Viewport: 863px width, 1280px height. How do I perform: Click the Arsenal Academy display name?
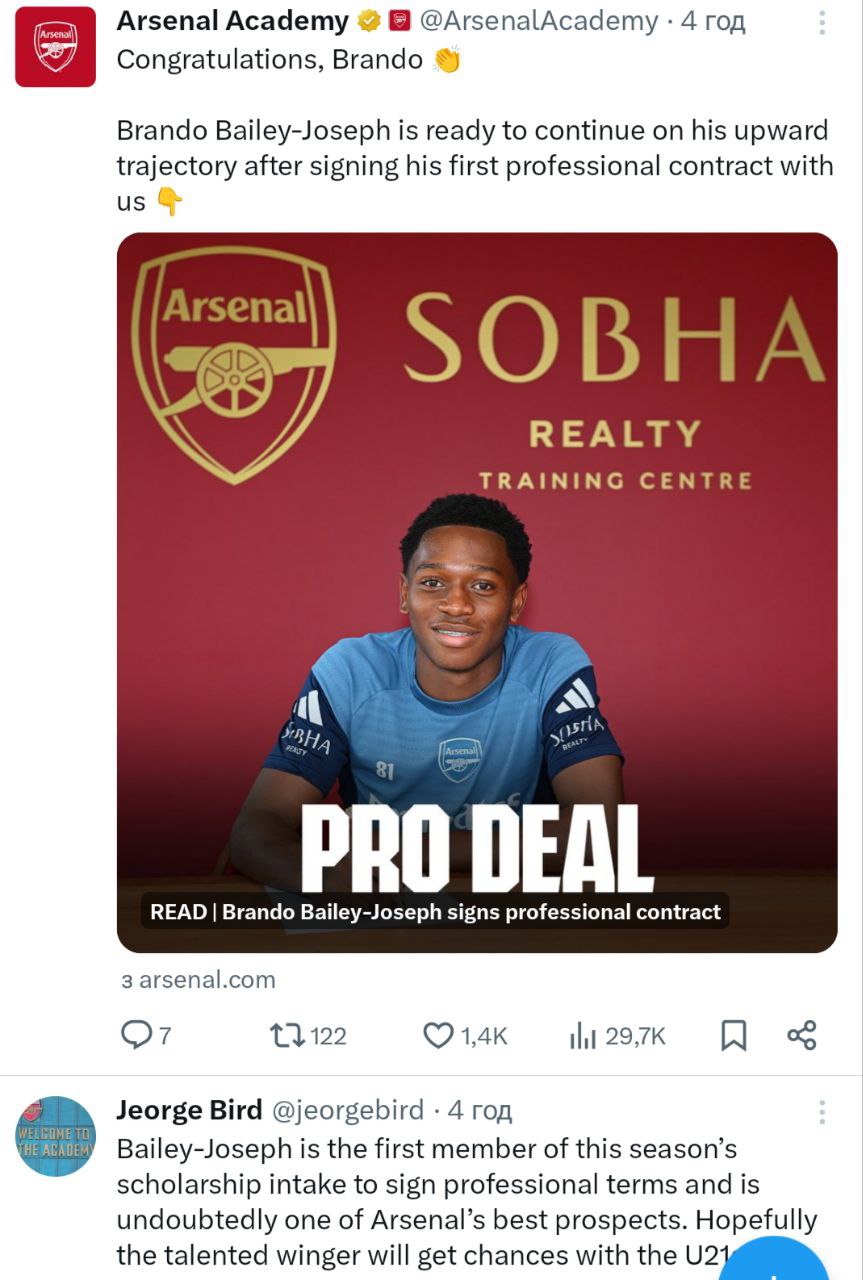(232, 21)
